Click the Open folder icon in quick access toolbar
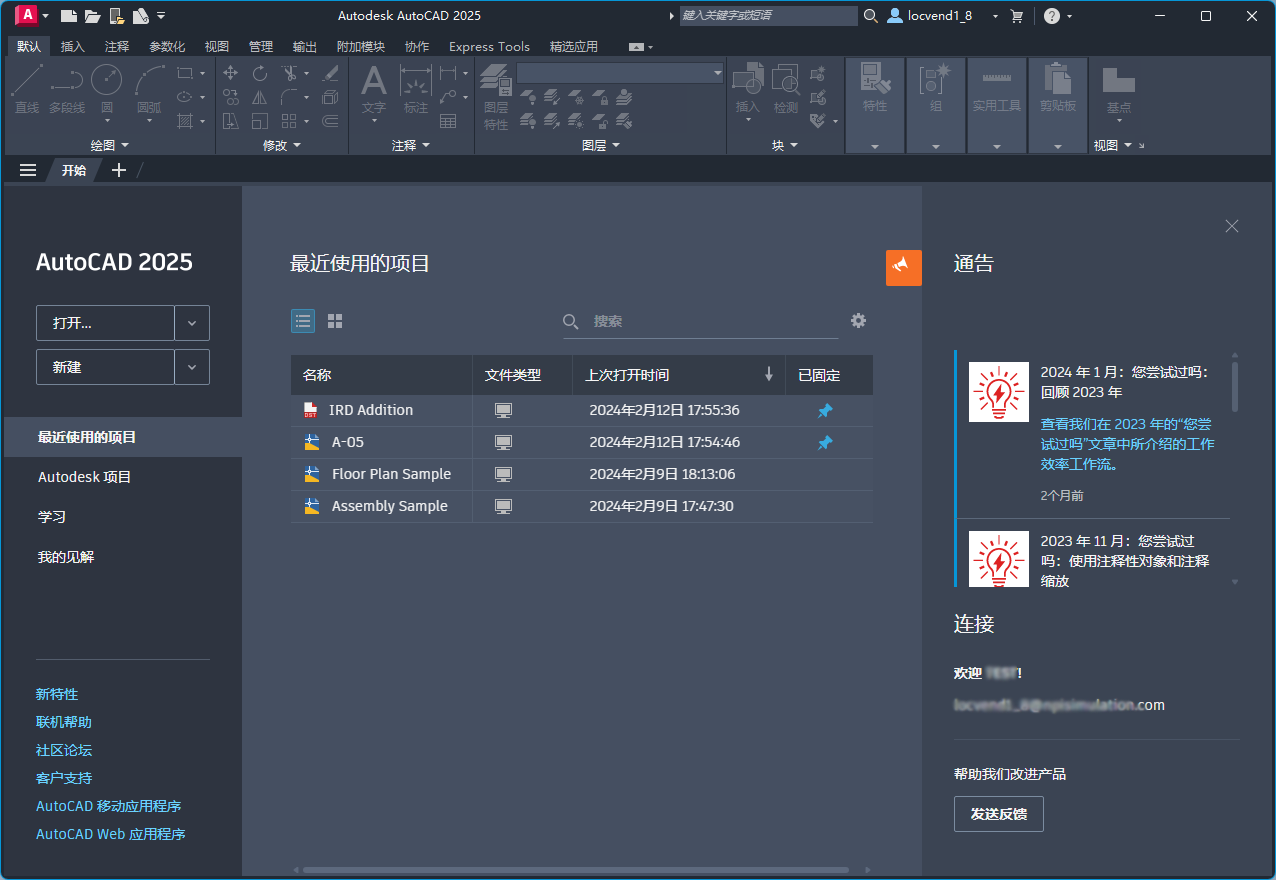 click(92, 16)
